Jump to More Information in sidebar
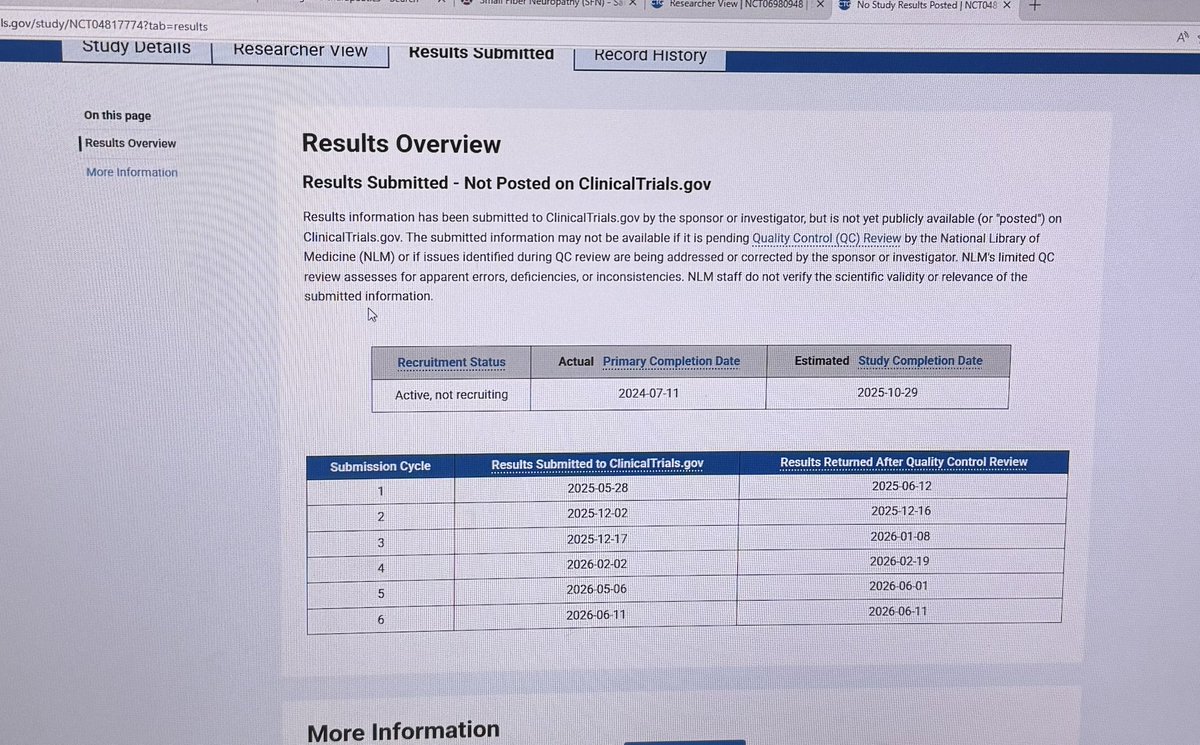1200x745 pixels. click(x=132, y=172)
